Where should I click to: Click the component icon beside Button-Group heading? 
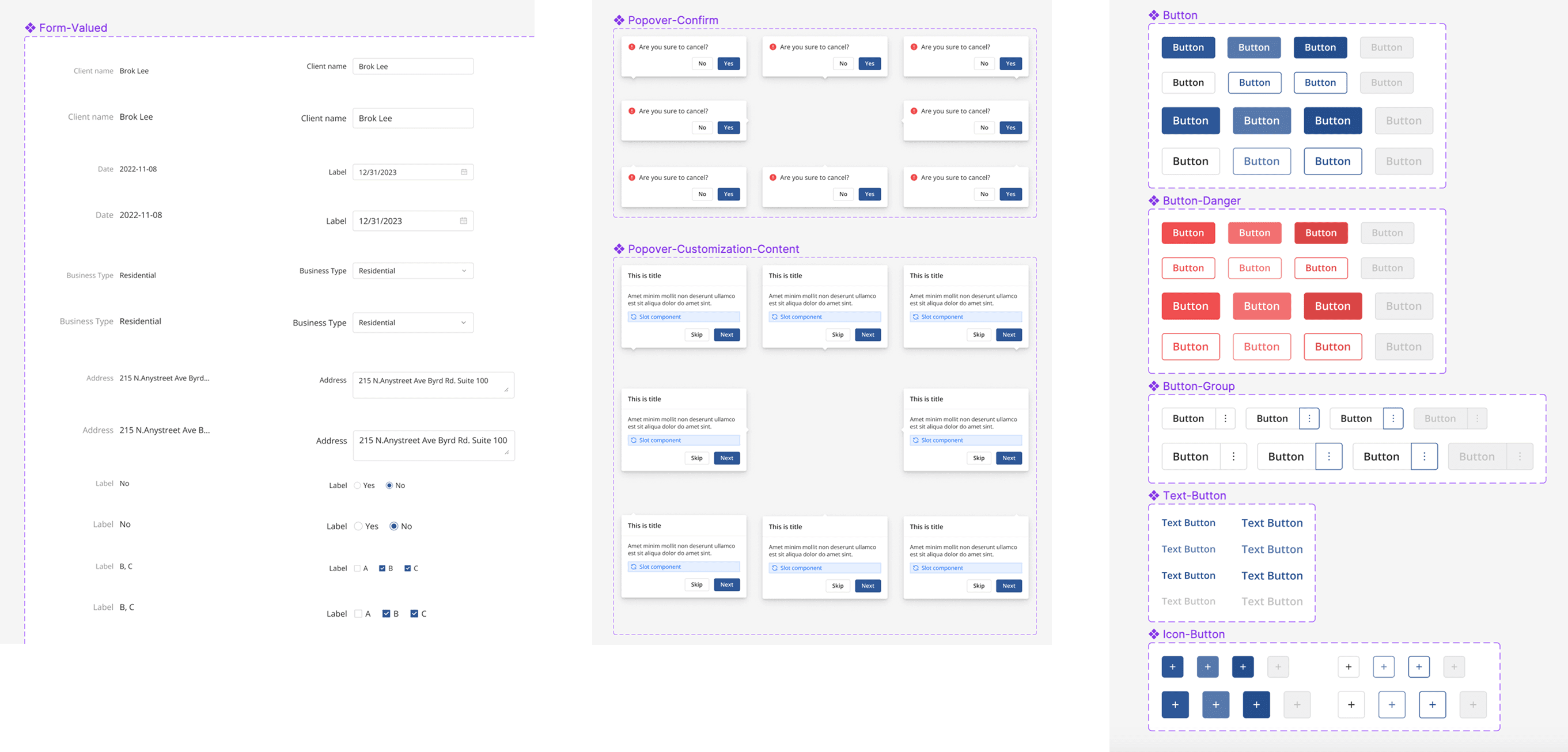click(1153, 386)
